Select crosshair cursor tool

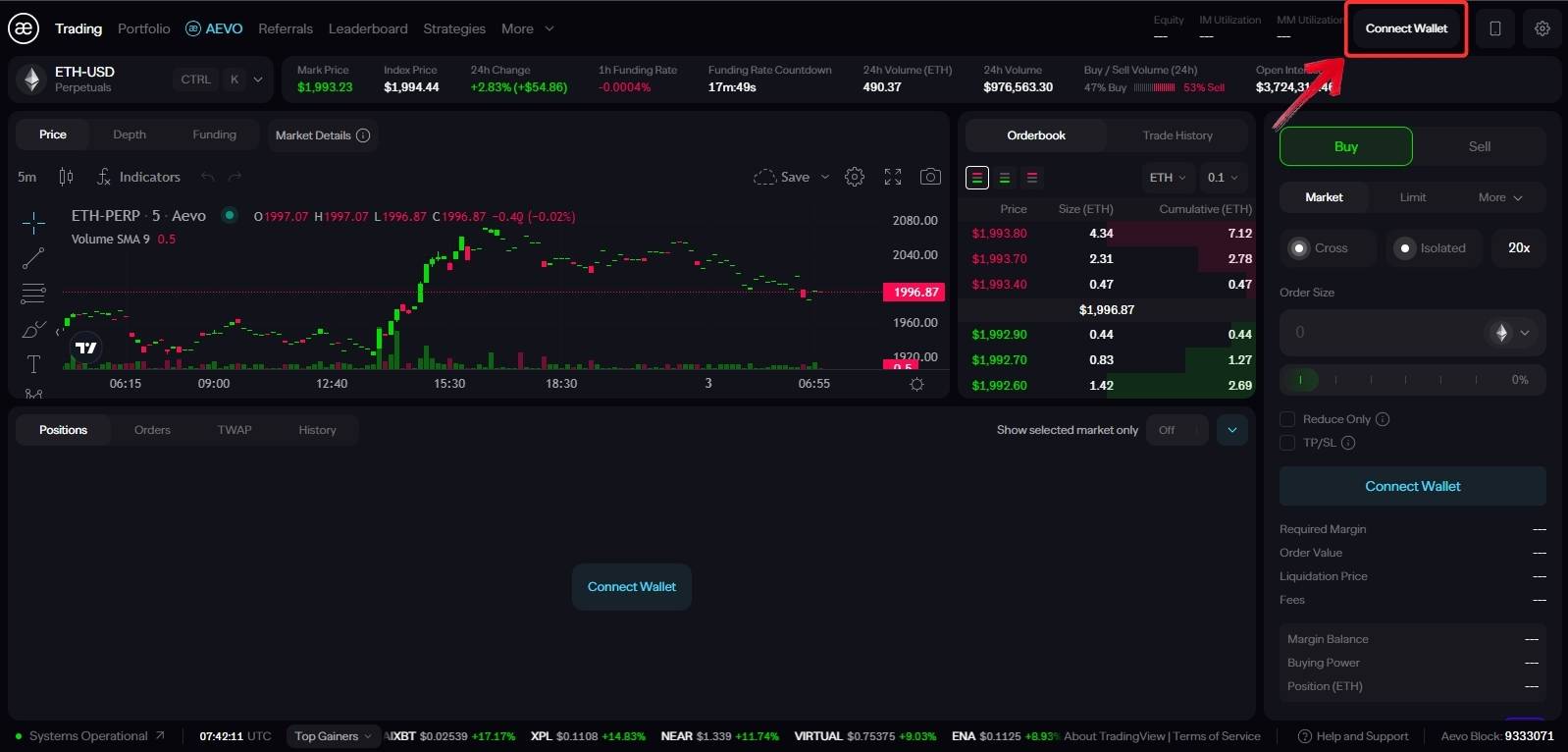pyautogui.click(x=33, y=223)
